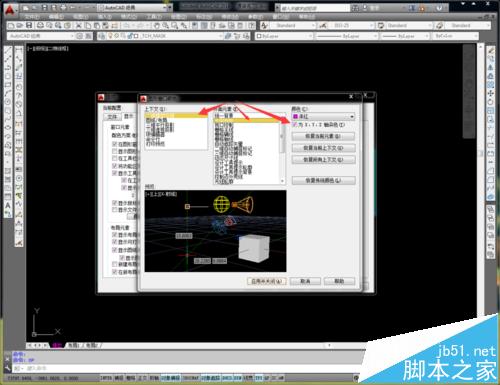The height and width of the screenshot is (385, 500).
Task: Open the 编辑 Edit menu
Action: [x=56, y=17]
